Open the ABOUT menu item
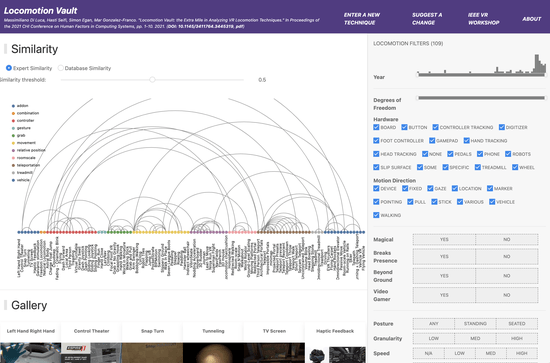Screen dimensions: 550x363 531,19
